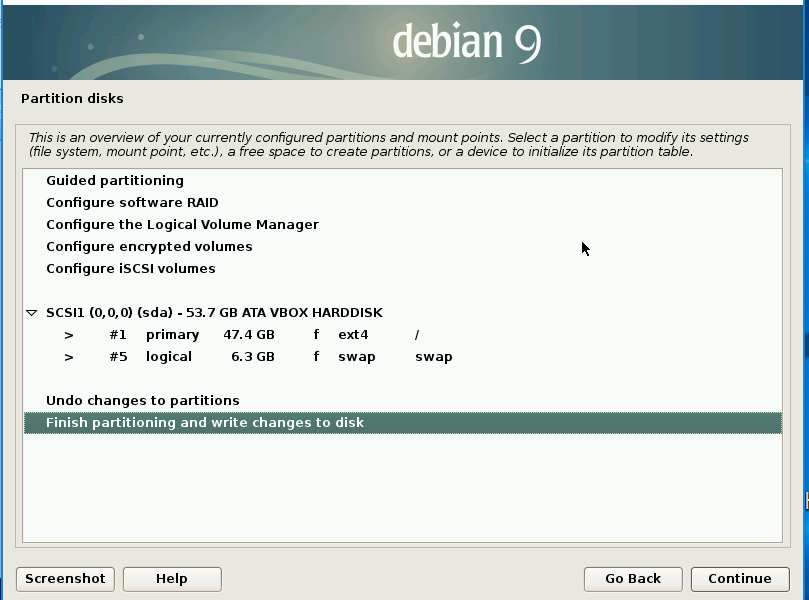Click the Continue button
Screen dimensions: 809x600
[x=740, y=579]
